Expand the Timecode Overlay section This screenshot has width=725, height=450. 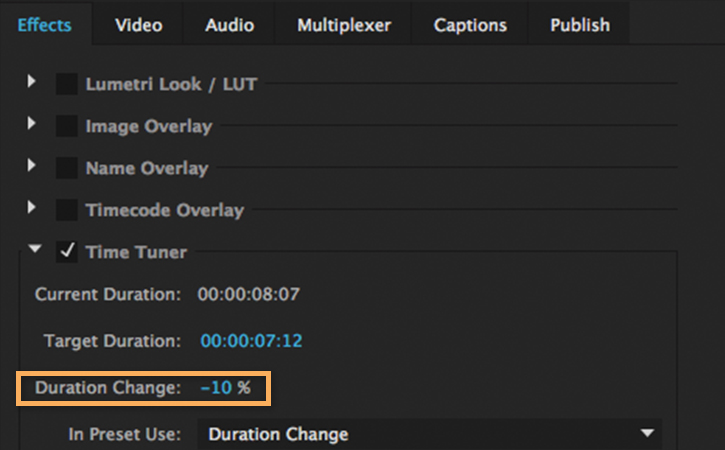[x=32, y=208]
